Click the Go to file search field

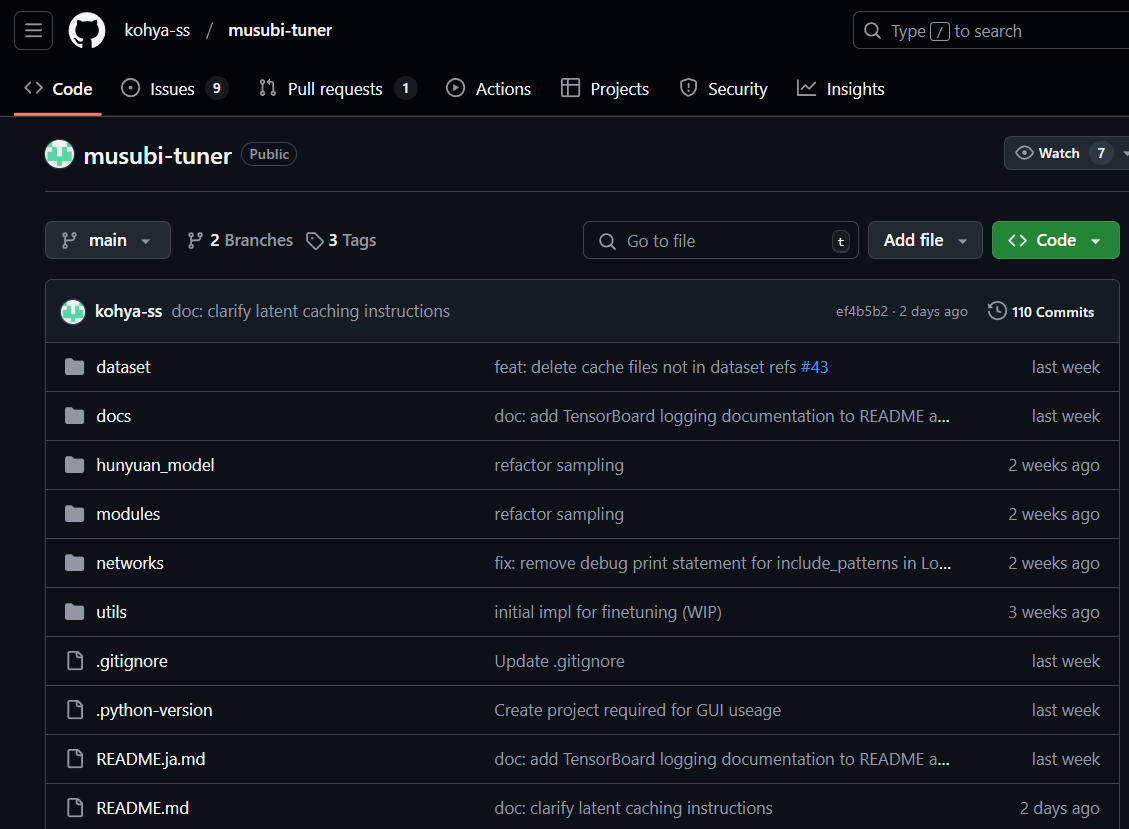click(720, 241)
